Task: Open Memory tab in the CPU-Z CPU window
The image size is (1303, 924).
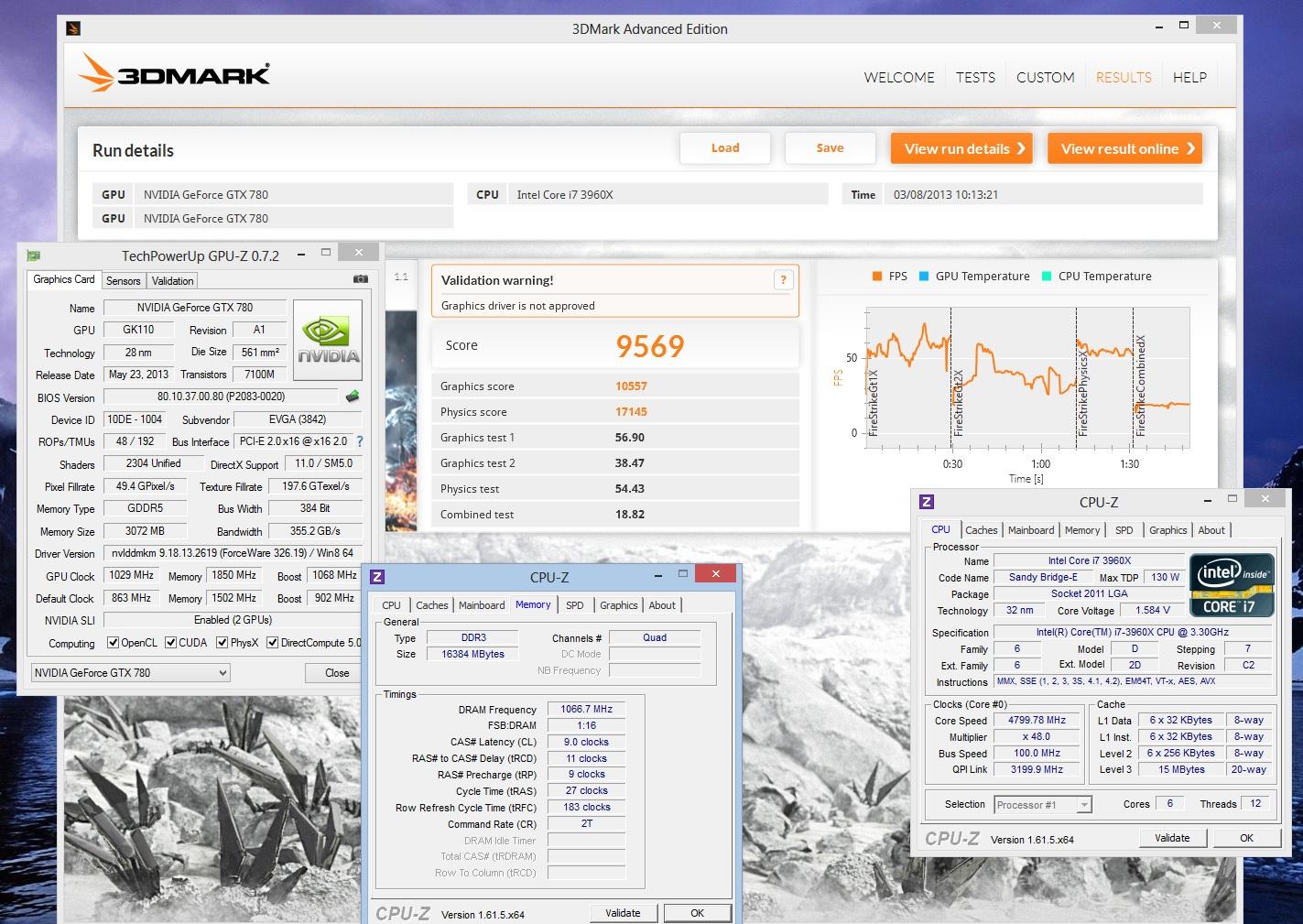Action: tap(1082, 530)
